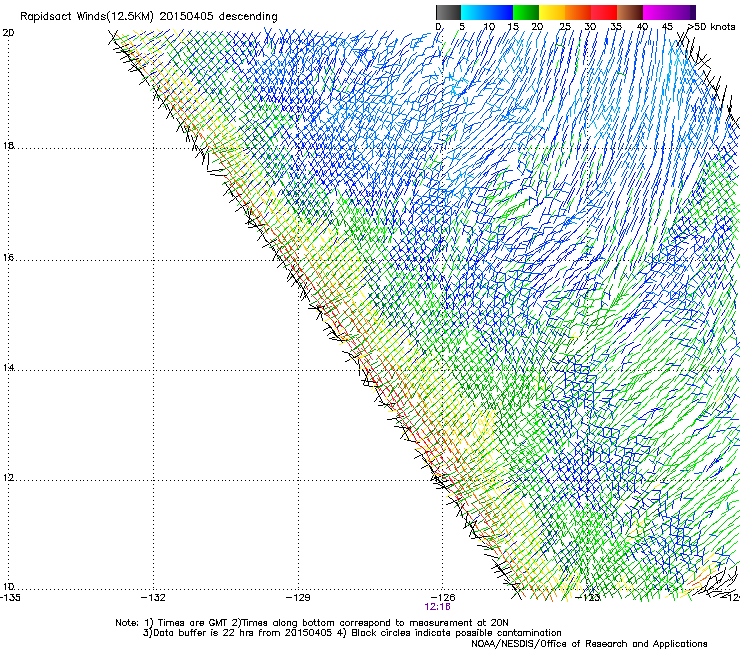Click the dark purple 45-50 knots legend segment
The width and height of the screenshot is (740, 650).
click(x=682, y=12)
